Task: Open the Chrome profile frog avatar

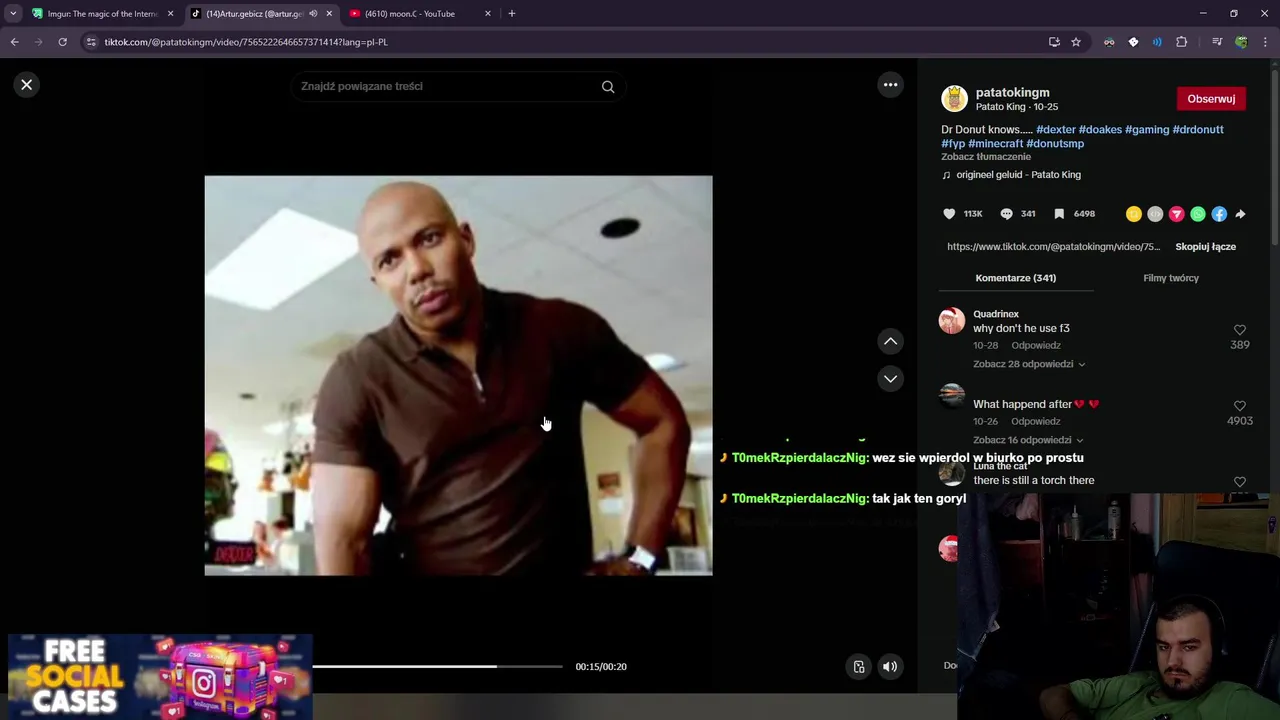Action: [x=1241, y=42]
